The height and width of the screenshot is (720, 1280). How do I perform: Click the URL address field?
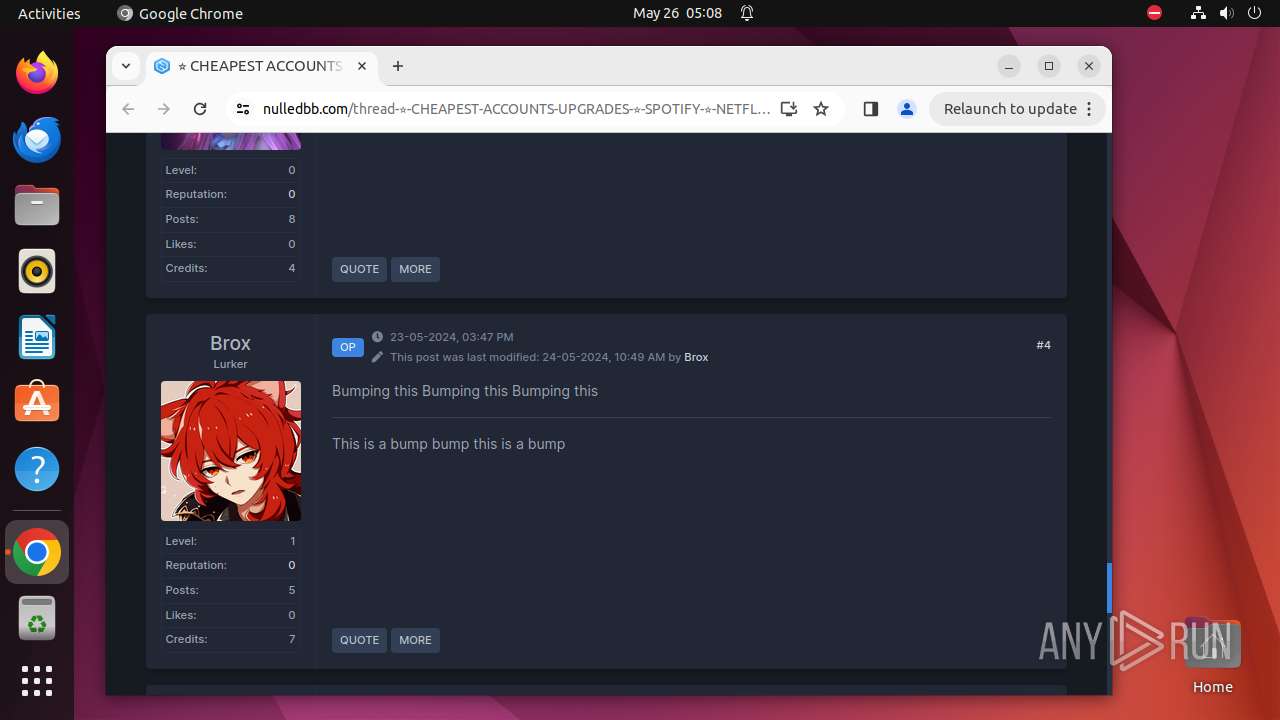[516, 109]
